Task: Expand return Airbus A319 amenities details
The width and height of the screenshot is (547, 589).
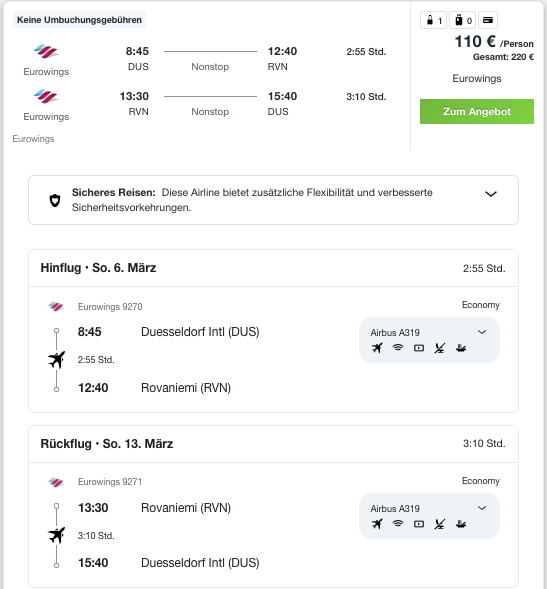Action: coord(482,508)
